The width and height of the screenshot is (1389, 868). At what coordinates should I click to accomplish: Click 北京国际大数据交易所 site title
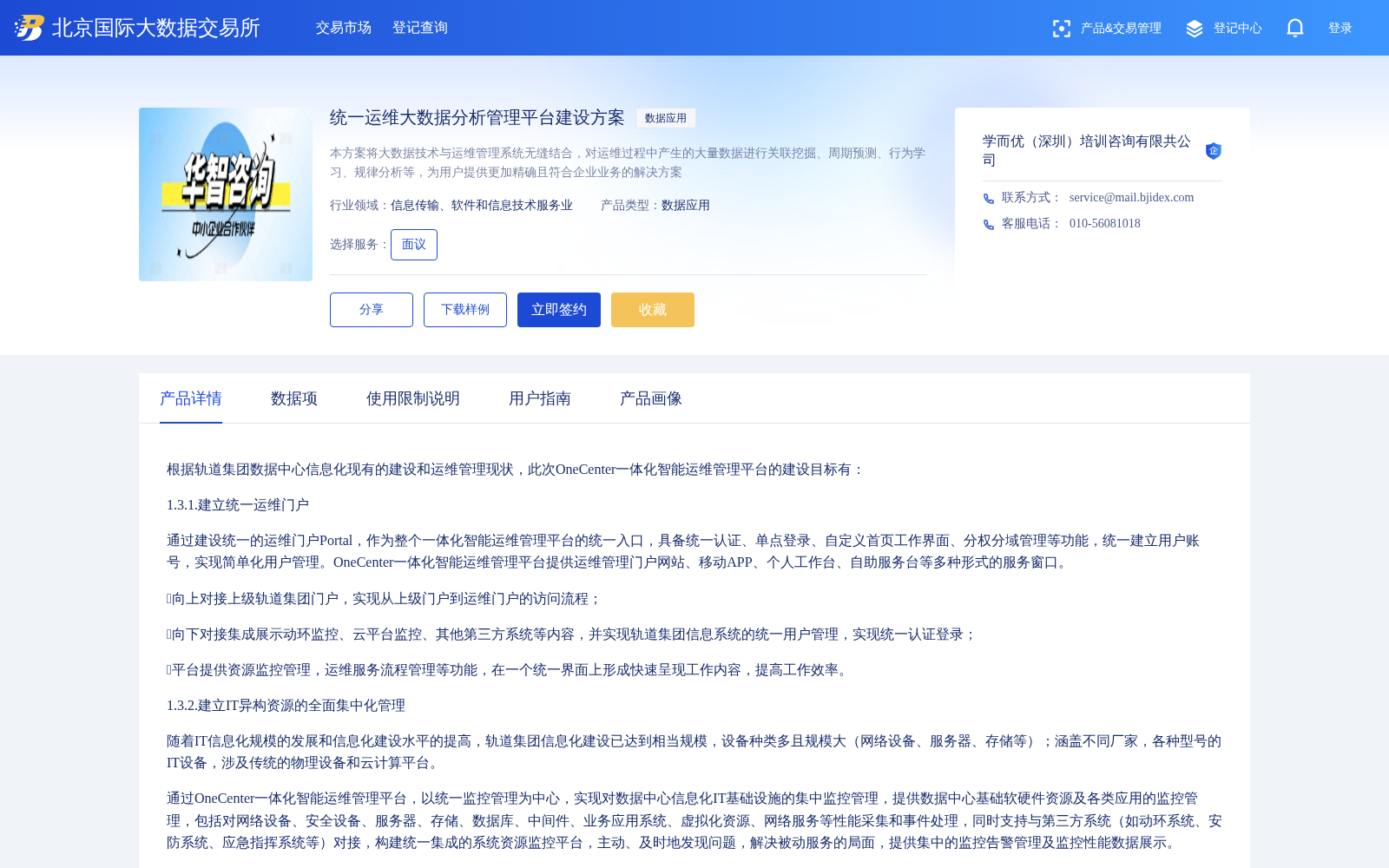point(156,28)
